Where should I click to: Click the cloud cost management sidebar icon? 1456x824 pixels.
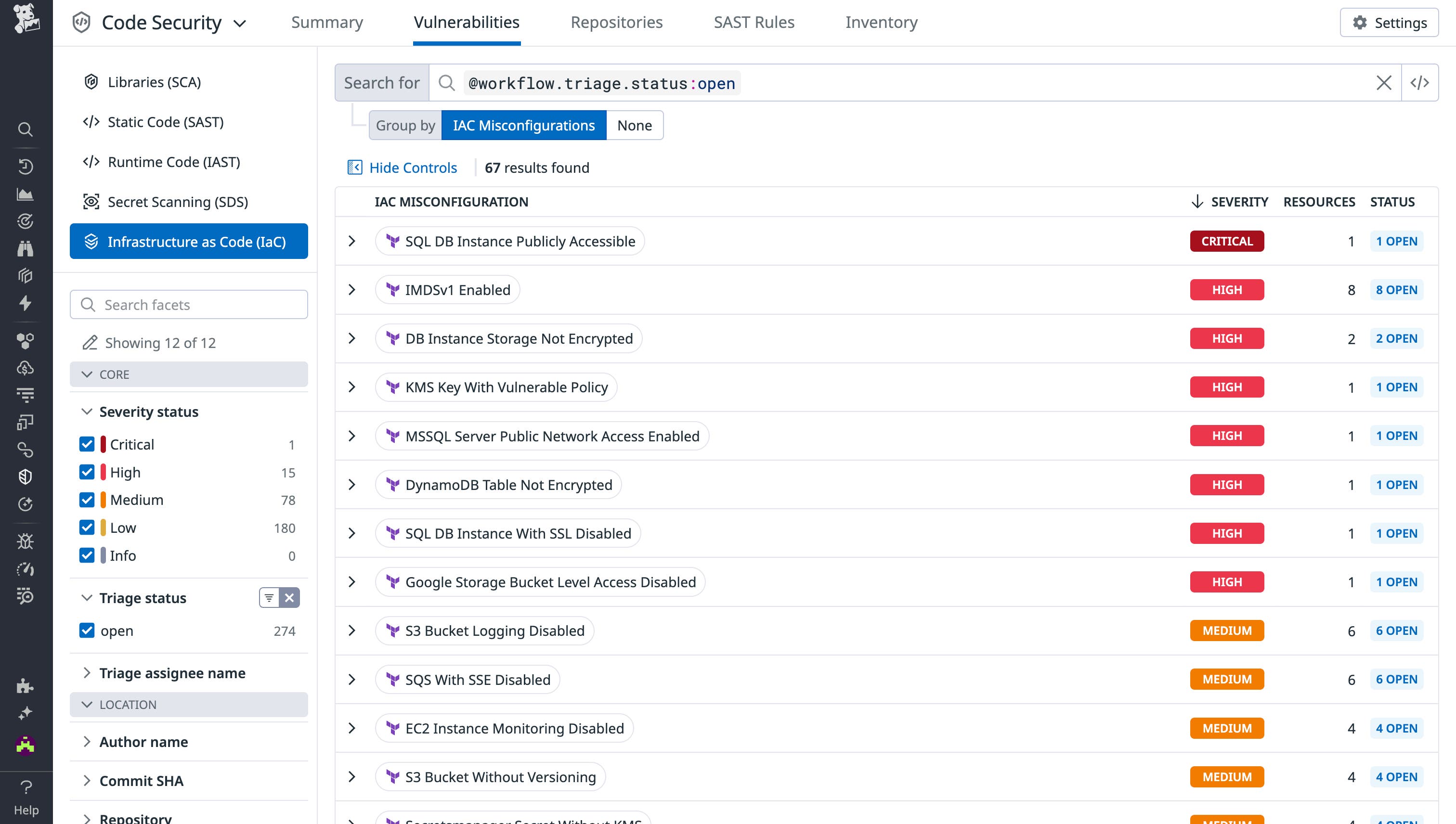tap(26, 367)
